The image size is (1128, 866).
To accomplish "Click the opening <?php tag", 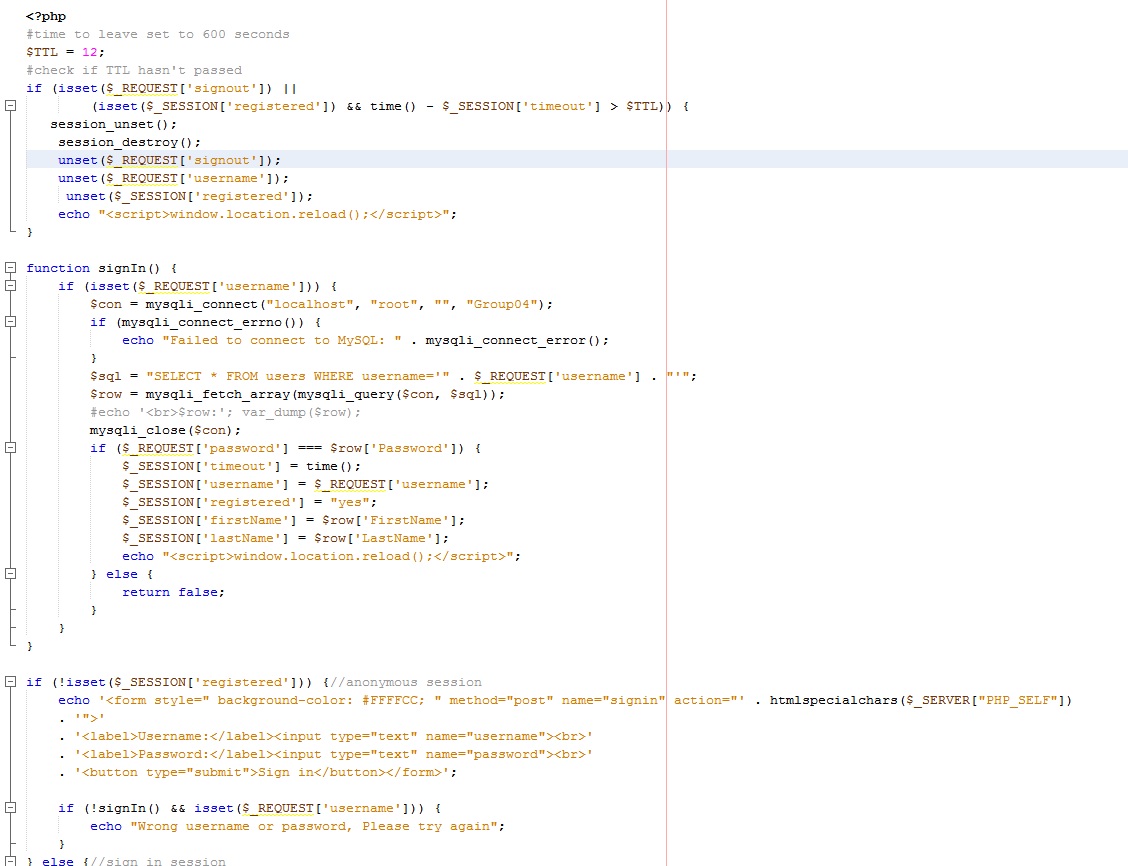I will pos(46,16).
